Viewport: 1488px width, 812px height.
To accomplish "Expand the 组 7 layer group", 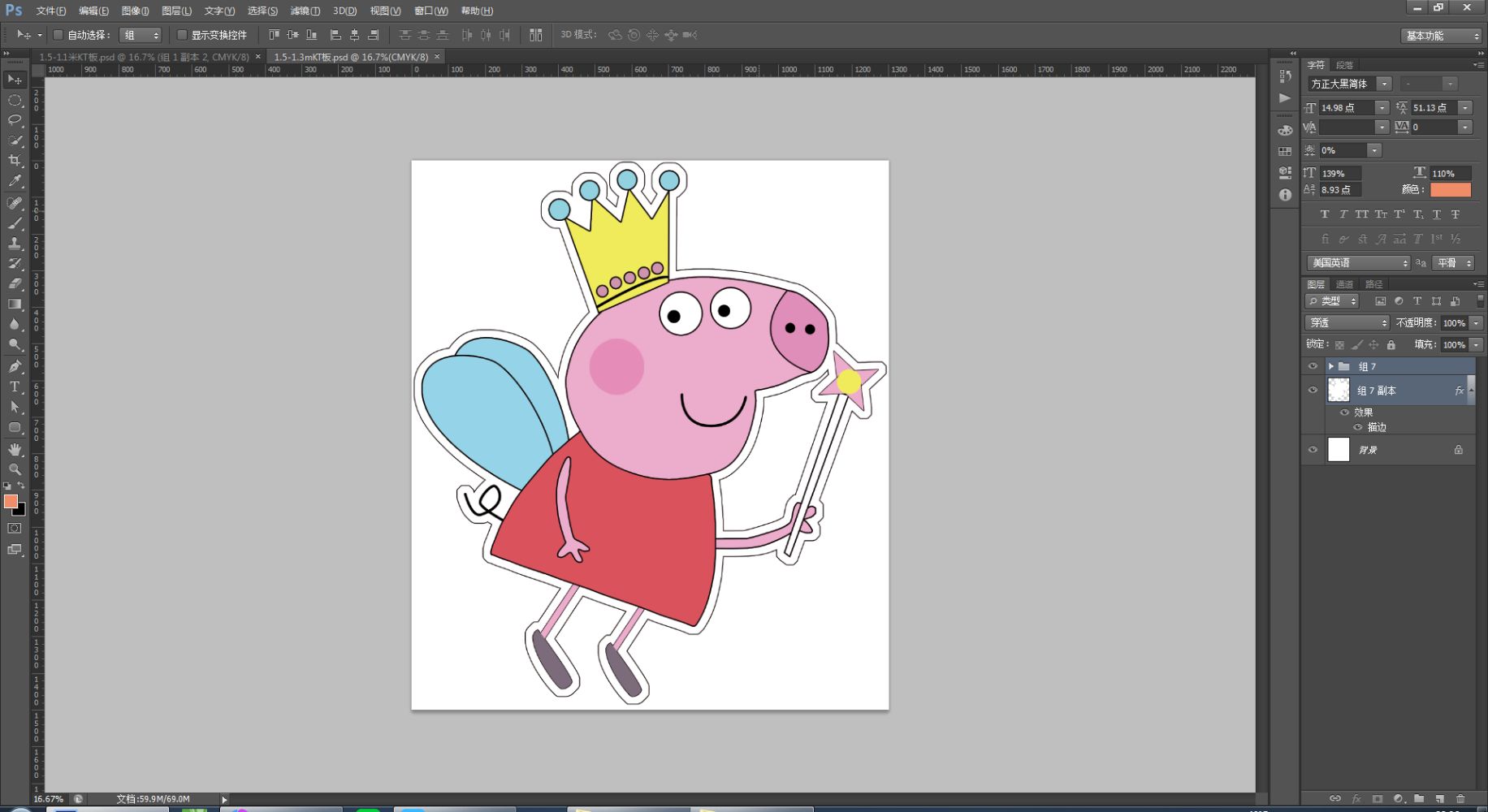I will [x=1331, y=367].
